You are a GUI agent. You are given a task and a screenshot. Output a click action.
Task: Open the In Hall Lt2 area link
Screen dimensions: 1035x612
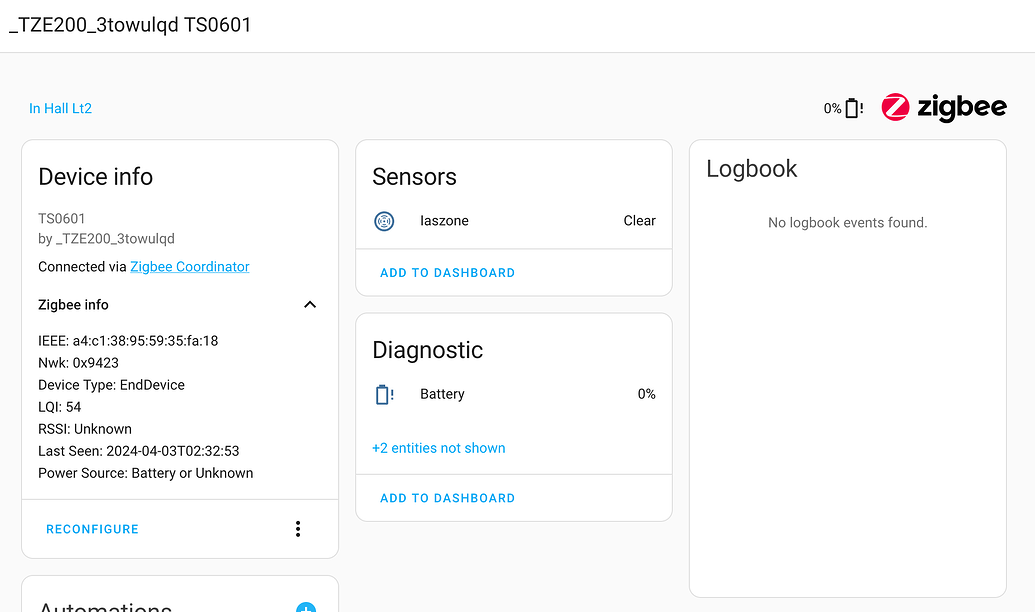[x=60, y=108]
